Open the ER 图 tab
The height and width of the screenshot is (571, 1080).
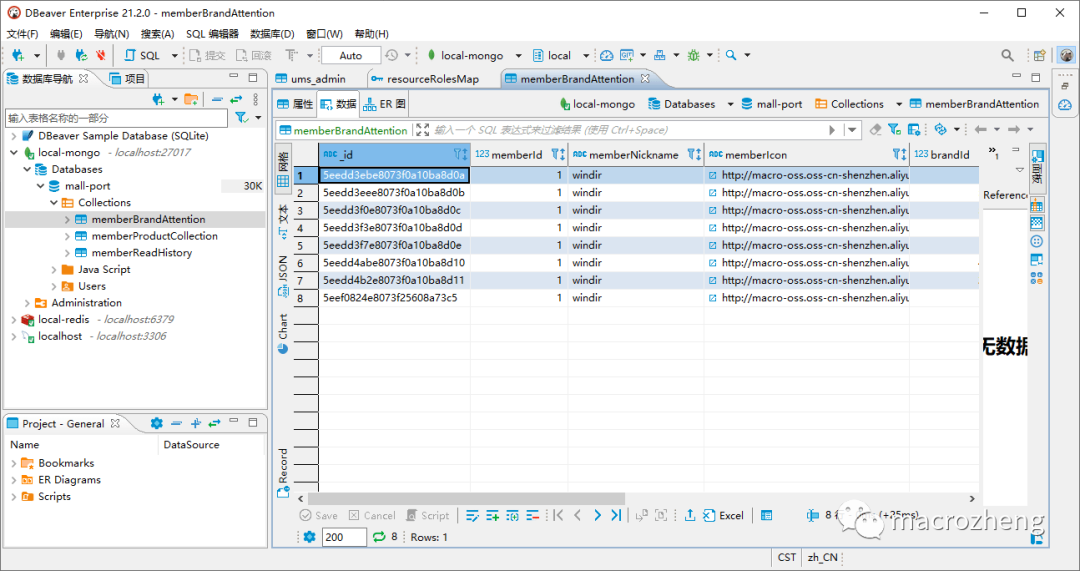click(385, 104)
